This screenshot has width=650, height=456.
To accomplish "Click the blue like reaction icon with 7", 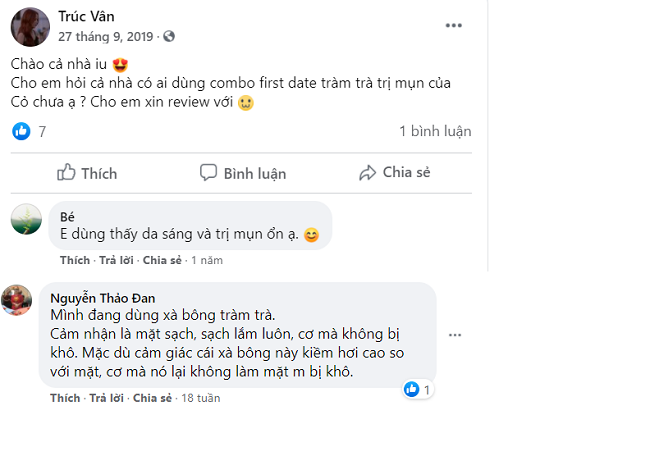I will pyautogui.click(x=21, y=131).
